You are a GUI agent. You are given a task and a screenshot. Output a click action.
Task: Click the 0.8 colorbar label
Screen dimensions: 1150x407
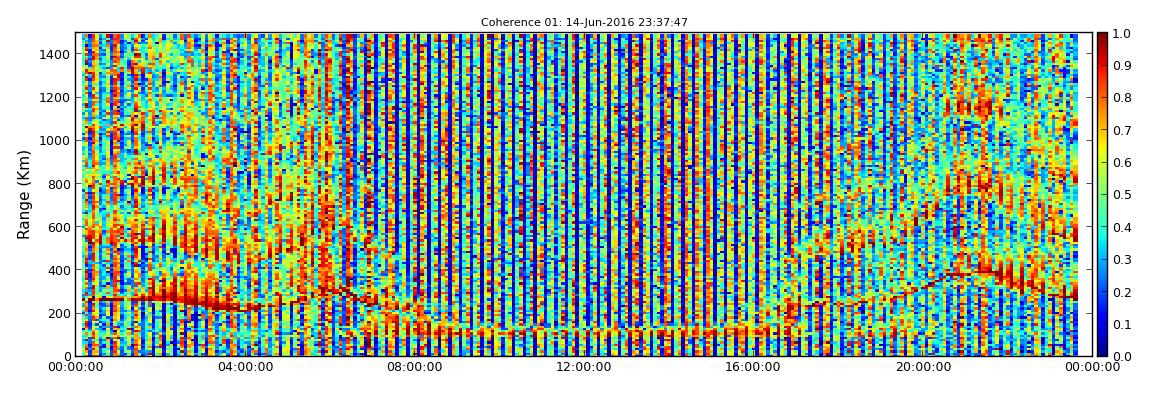(x=1121, y=98)
